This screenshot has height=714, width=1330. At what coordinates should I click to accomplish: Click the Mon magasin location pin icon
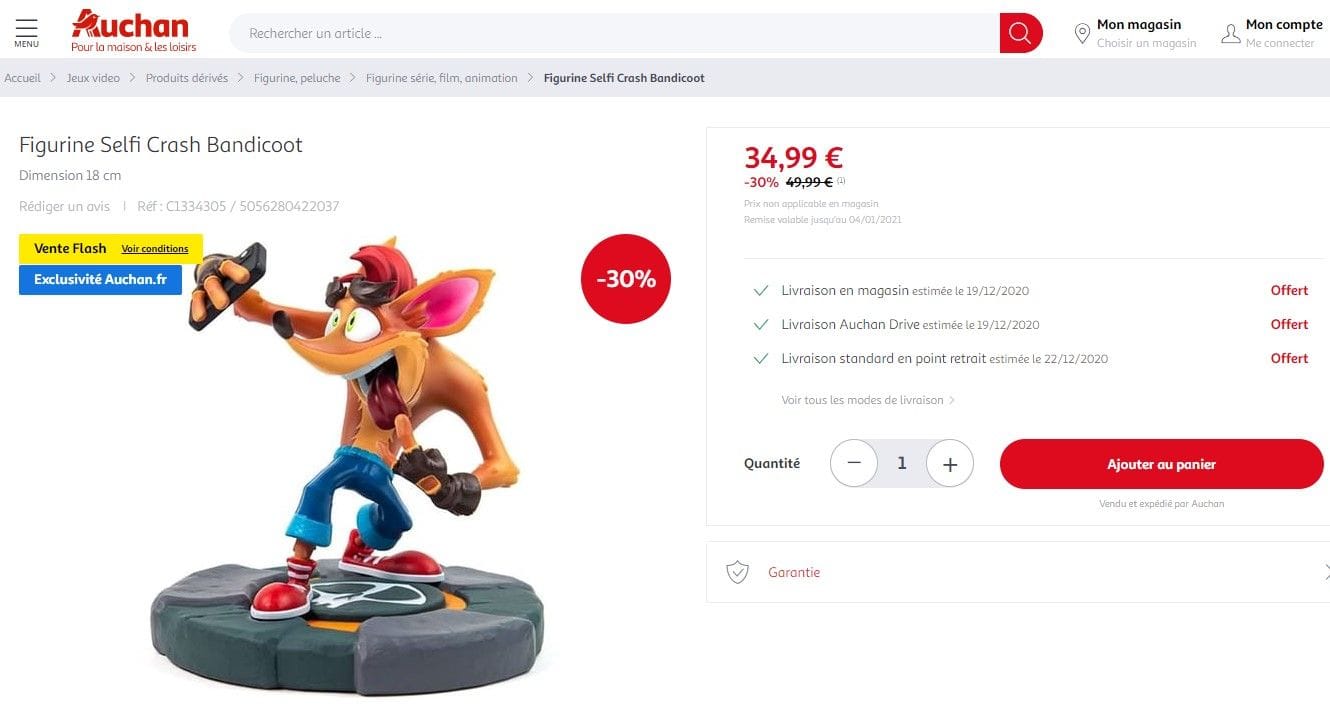tap(1081, 34)
